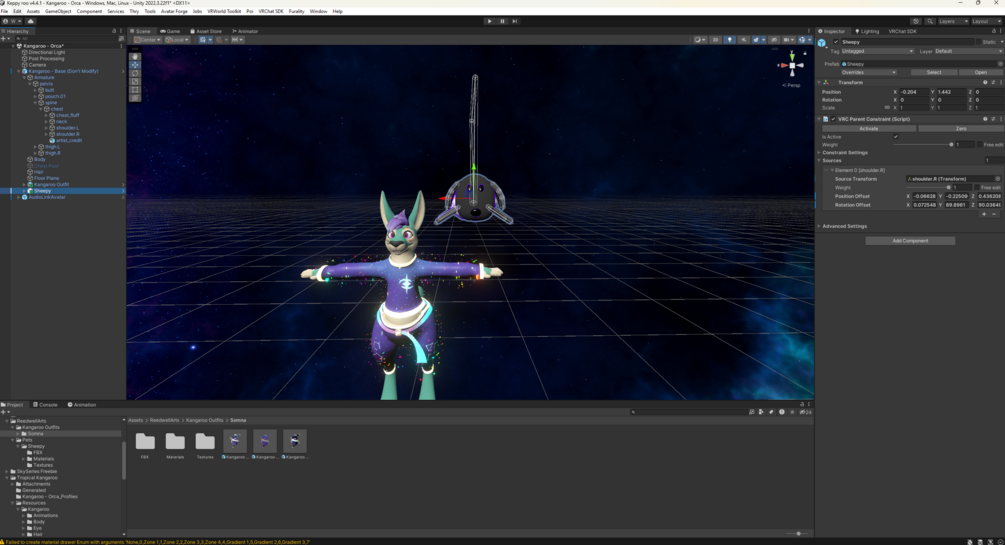Click the Hierarchy panel lock icon

click(114, 31)
